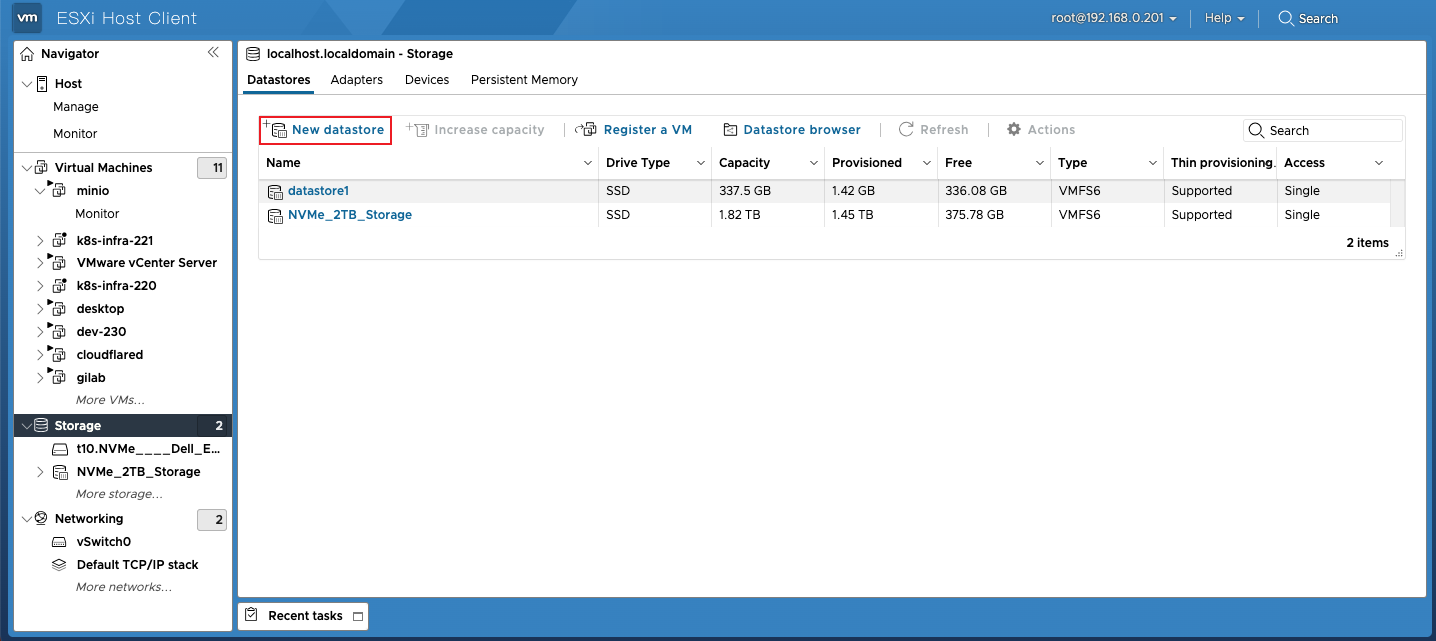Click the More VMs... link

coord(110,400)
